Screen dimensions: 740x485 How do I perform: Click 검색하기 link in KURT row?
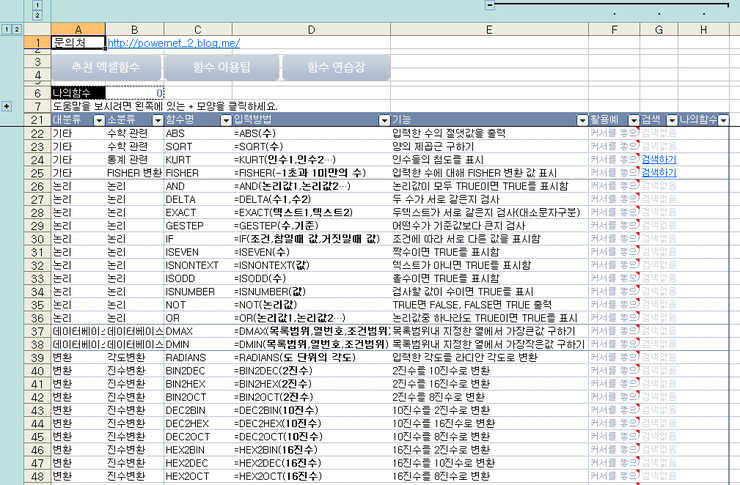coord(659,159)
